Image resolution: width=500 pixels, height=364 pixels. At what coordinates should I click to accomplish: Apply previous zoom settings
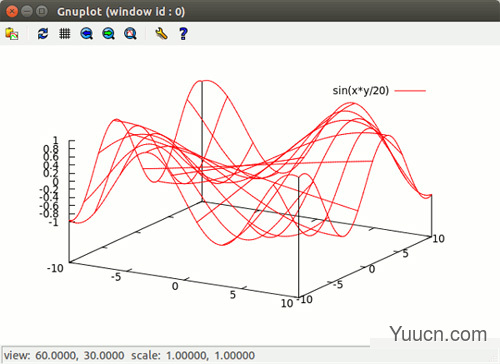point(87,34)
